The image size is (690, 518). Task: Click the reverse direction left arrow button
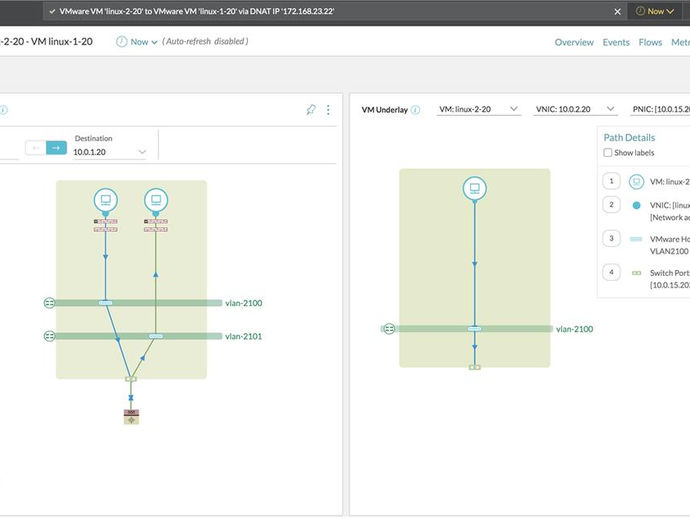[35, 148]
